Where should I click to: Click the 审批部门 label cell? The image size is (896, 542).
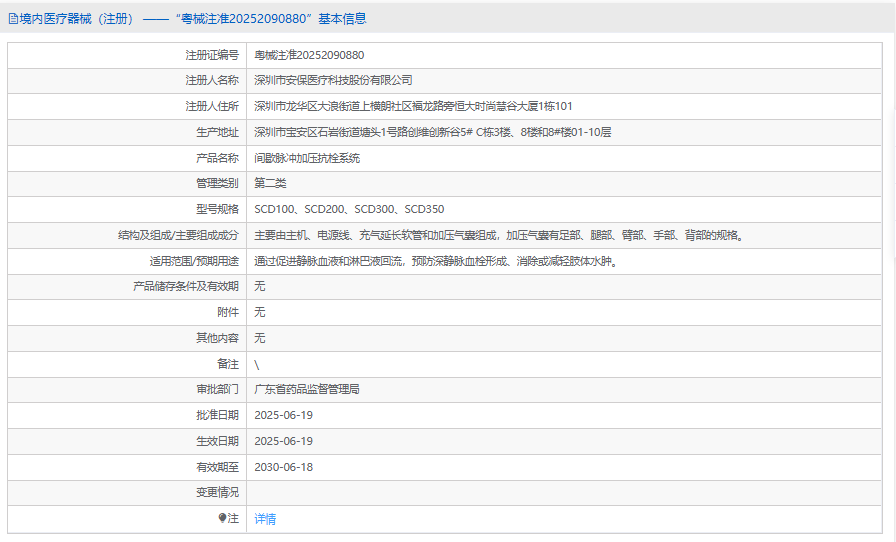pyautogui.click(x=127, y=389)
